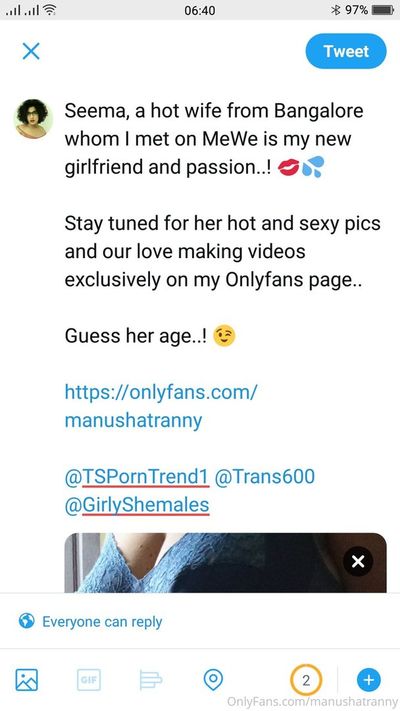Open the GIF picker

coord(88,680)
